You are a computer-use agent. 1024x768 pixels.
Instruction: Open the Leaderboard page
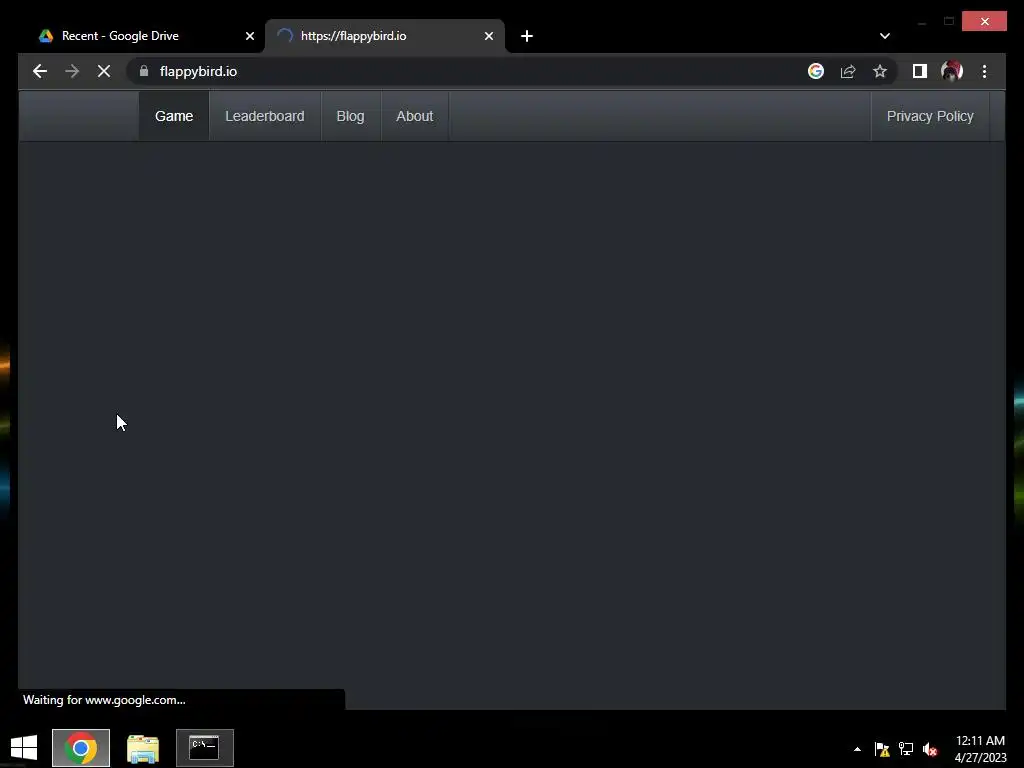tap(264, 116)
